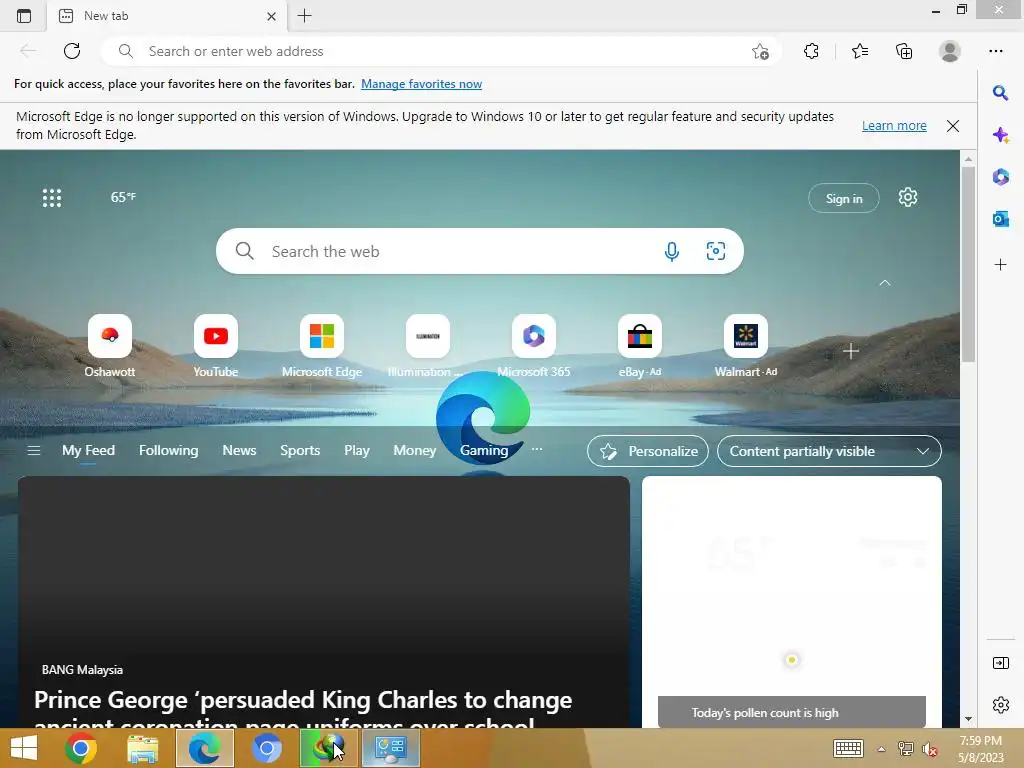Focus the Search the web box
The image size is (1024, 768).
(479, 251)
